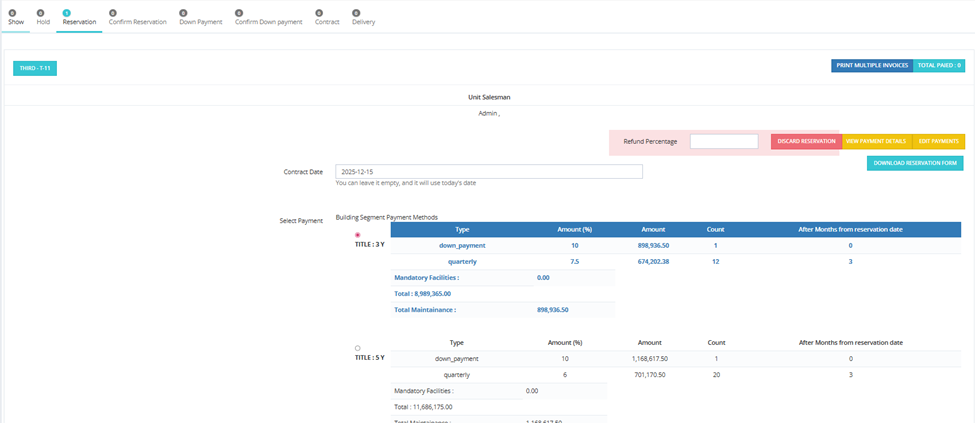Go to the Delivery tab
975x423 pixels.
(363, 19)
